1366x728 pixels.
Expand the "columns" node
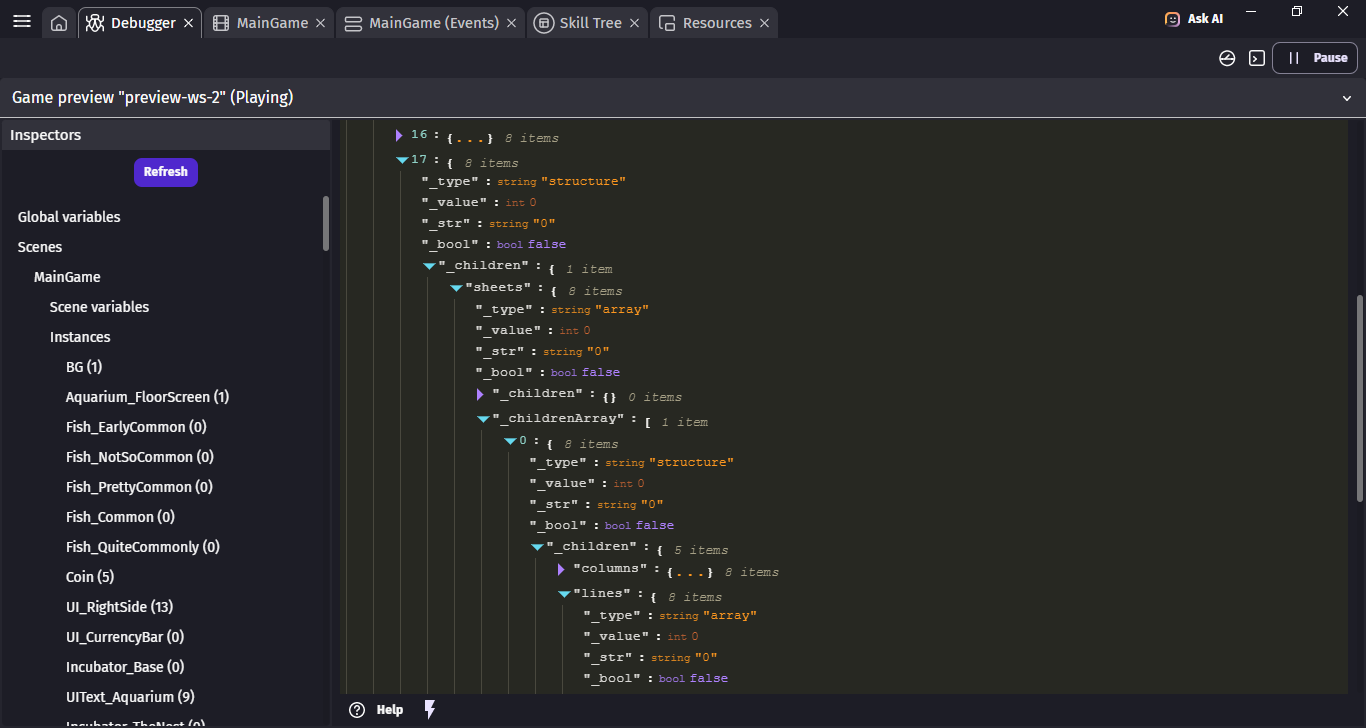[562, 569]
